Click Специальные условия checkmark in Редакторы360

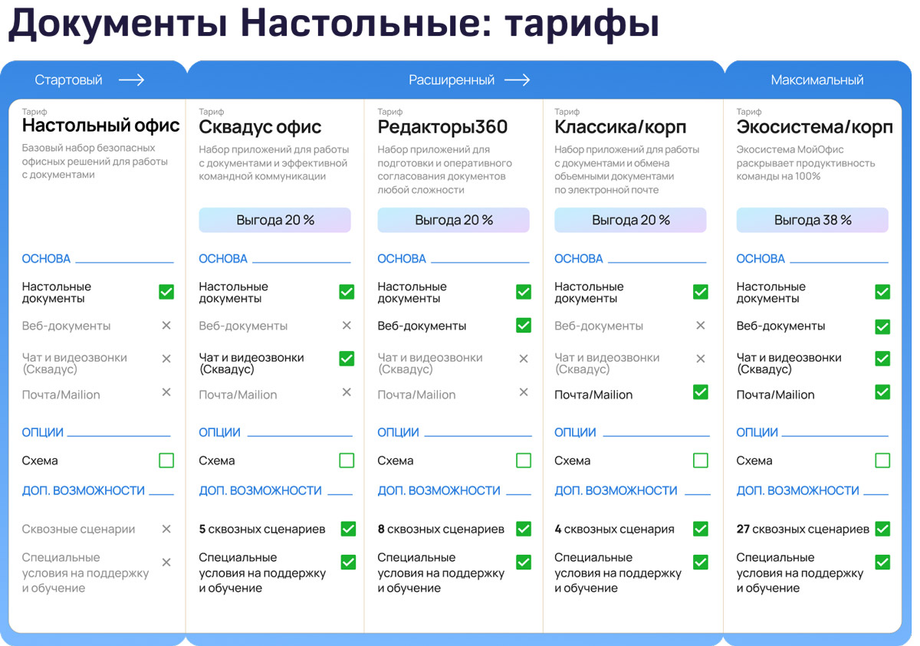click(x=523, y=562)
